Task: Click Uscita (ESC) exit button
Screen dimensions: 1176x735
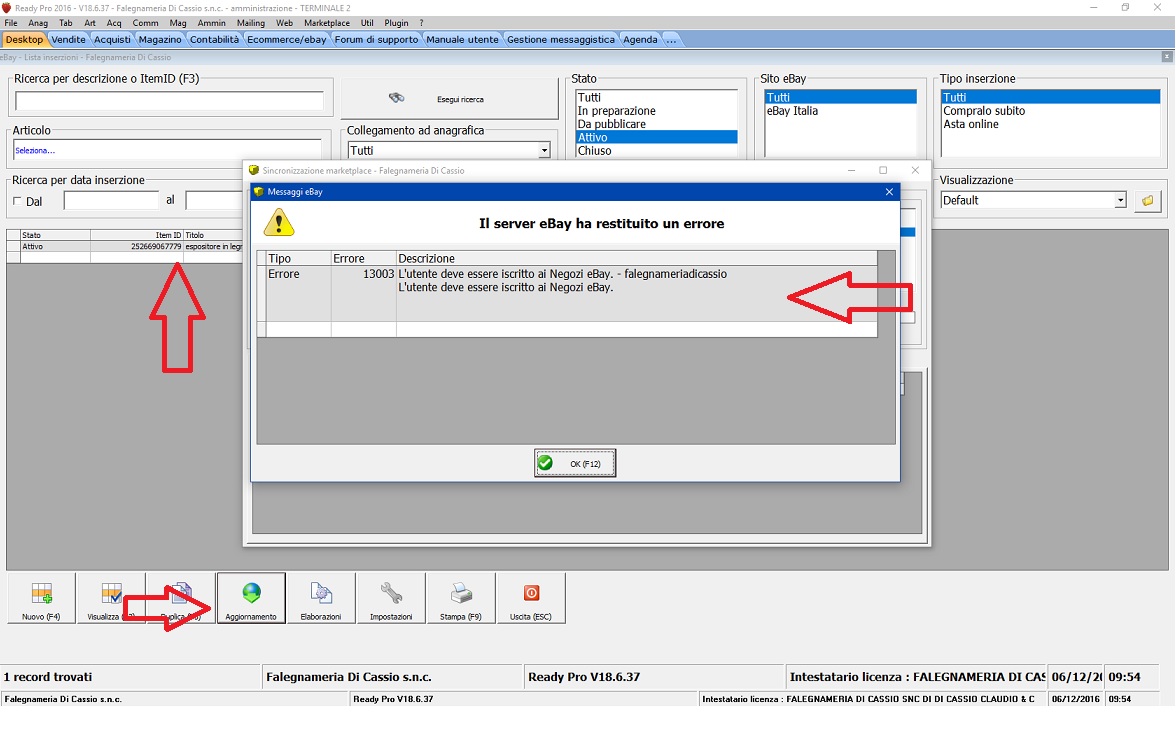Action: 531,598
